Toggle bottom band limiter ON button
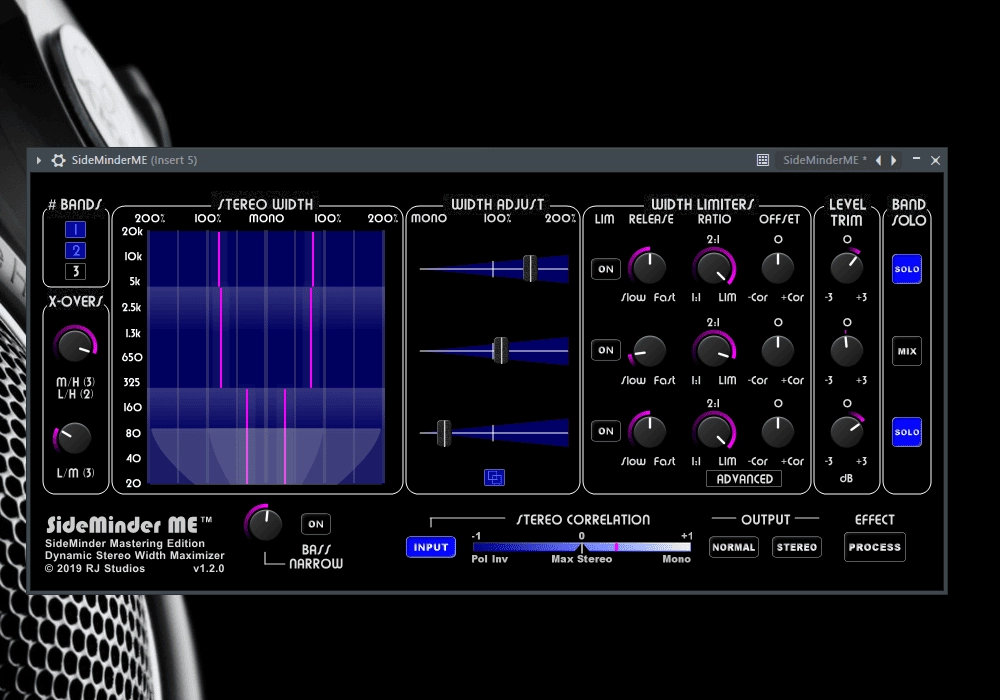This screenshot has width=1000, height=700. [606, 431]
